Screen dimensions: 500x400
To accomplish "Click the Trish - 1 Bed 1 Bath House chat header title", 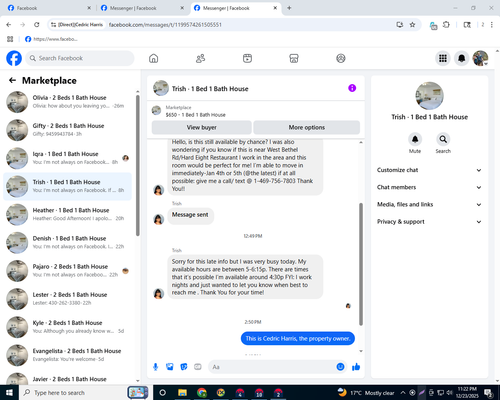I will [210, 89].
